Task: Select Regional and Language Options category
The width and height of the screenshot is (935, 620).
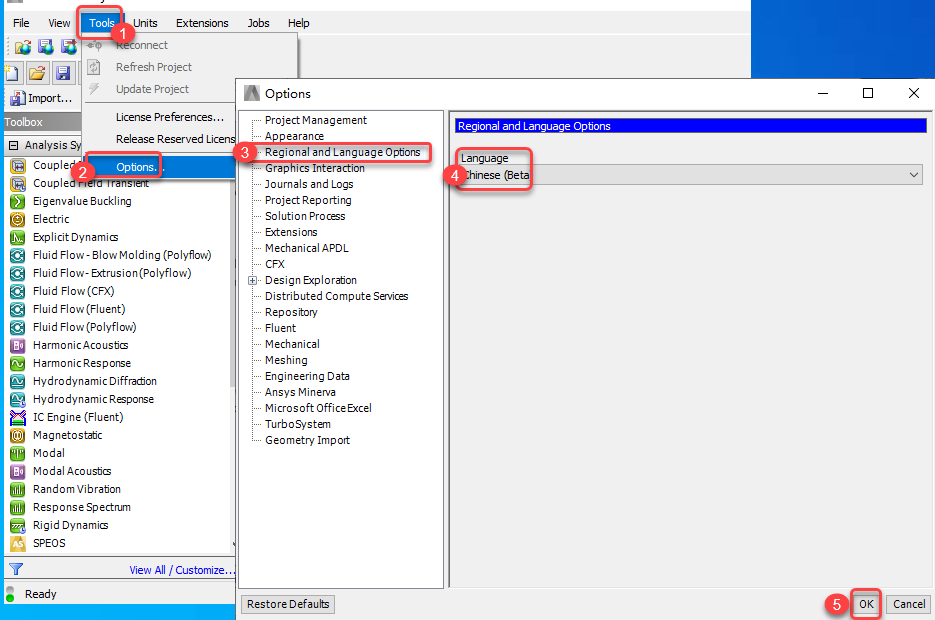Action: click(x=342, y=152)
